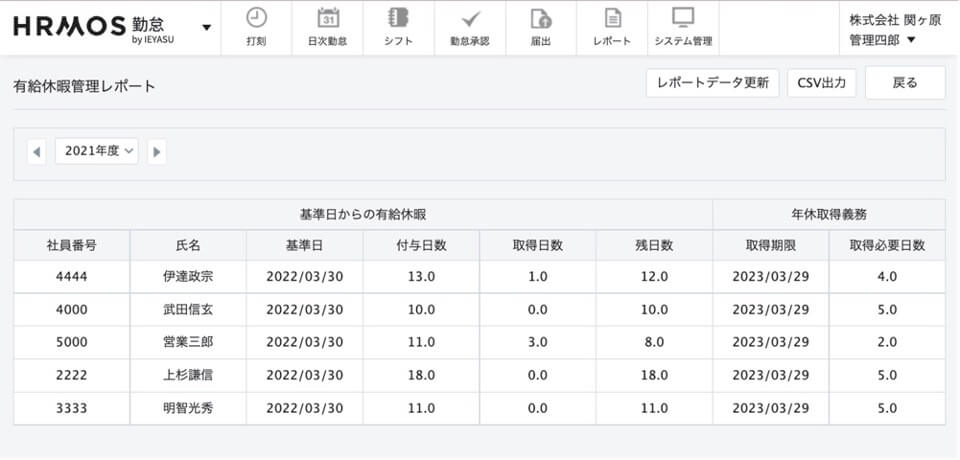Click the レポートデータ更新 button
Image resolution: width=960 pixels, height=460 pixels.
(x=712, y=83)
